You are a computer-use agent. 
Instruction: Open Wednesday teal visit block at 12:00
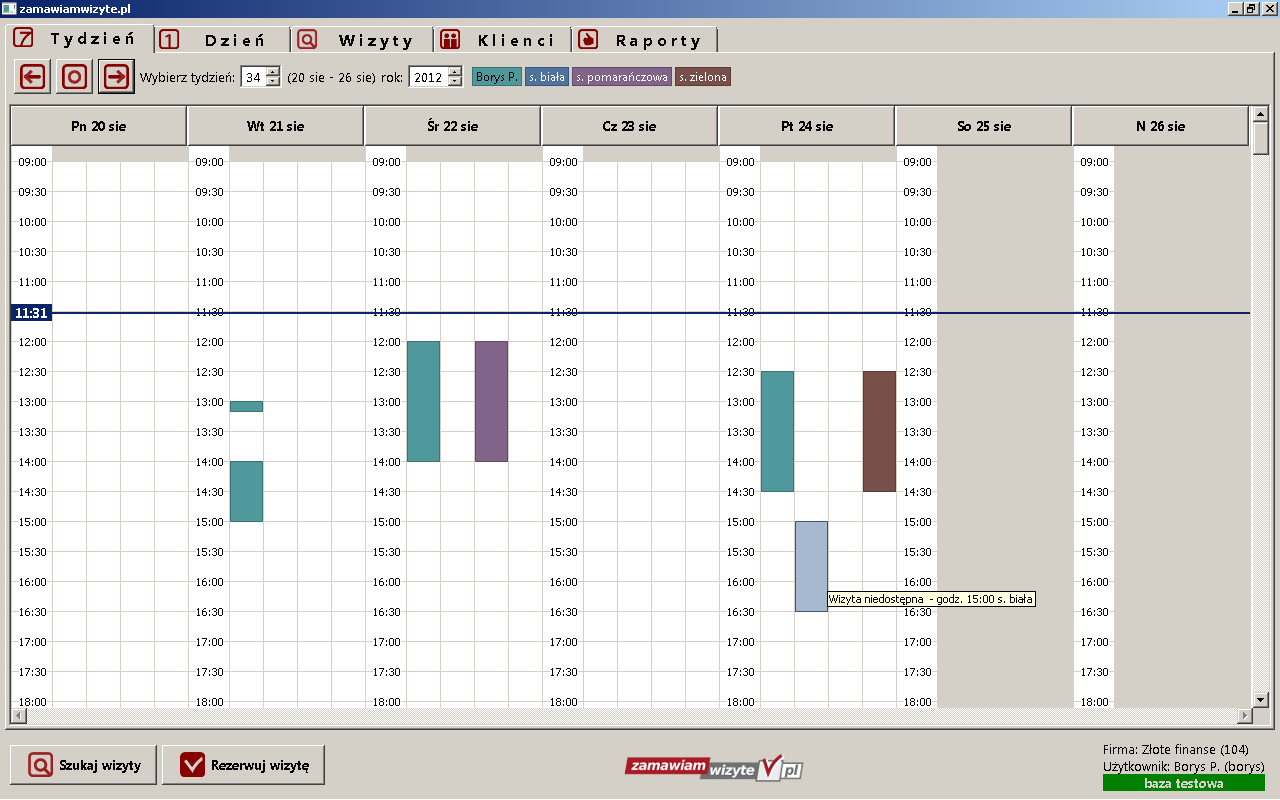[423, 401]
